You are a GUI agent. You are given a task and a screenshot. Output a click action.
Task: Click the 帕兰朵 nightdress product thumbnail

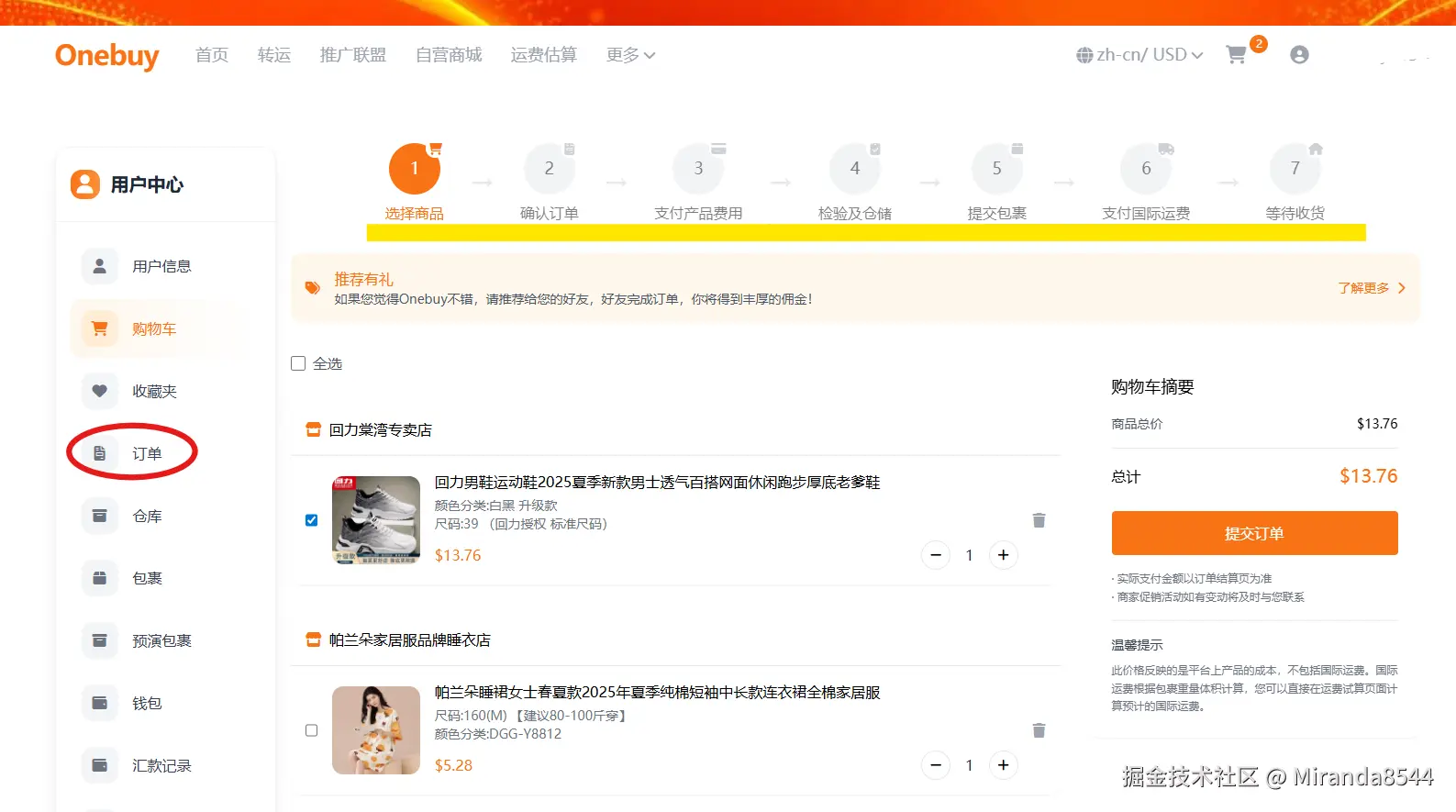coord(376,730)
